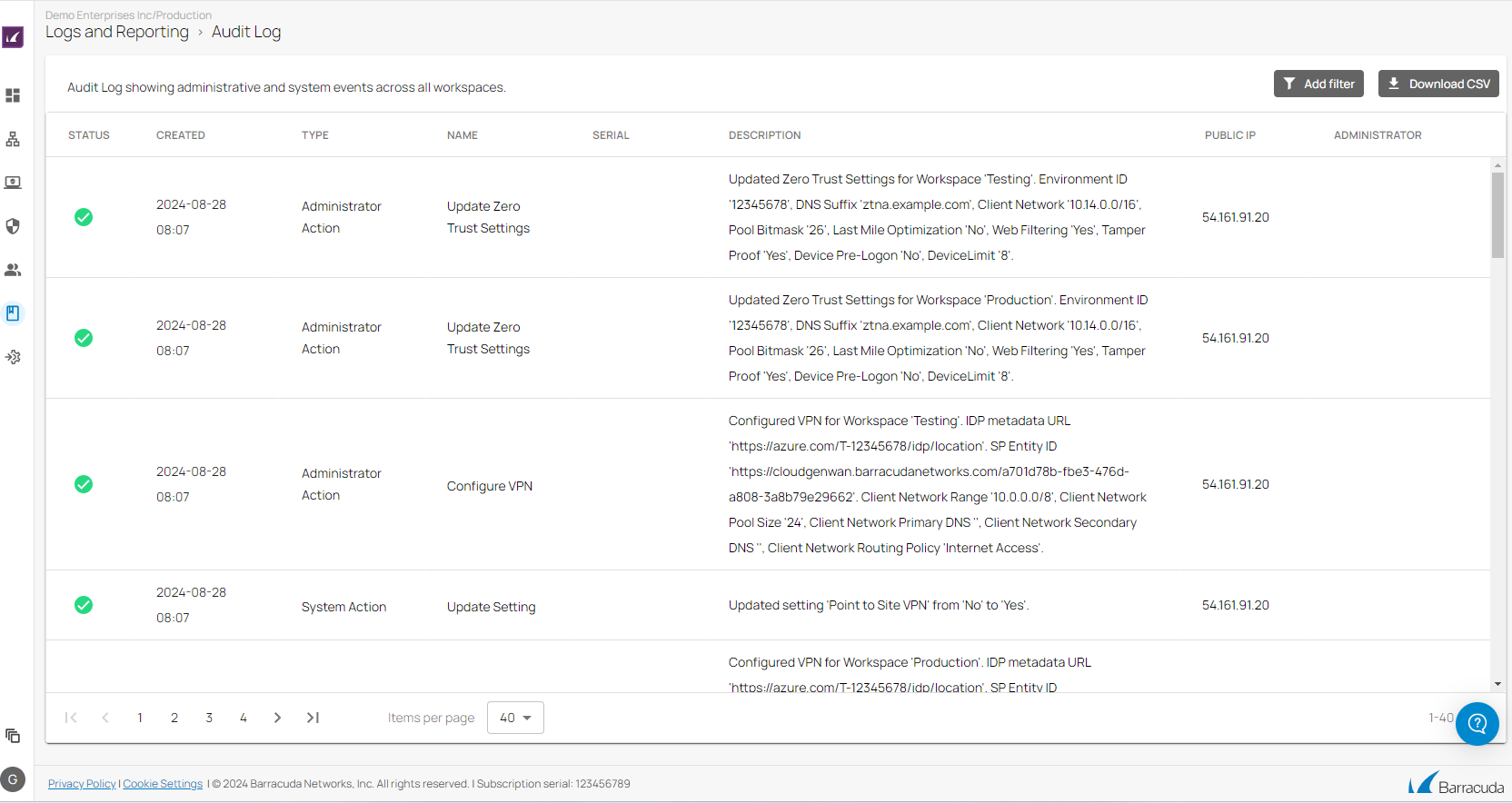
Task: Click the SERIAL column header
Action: pos(611,135)
